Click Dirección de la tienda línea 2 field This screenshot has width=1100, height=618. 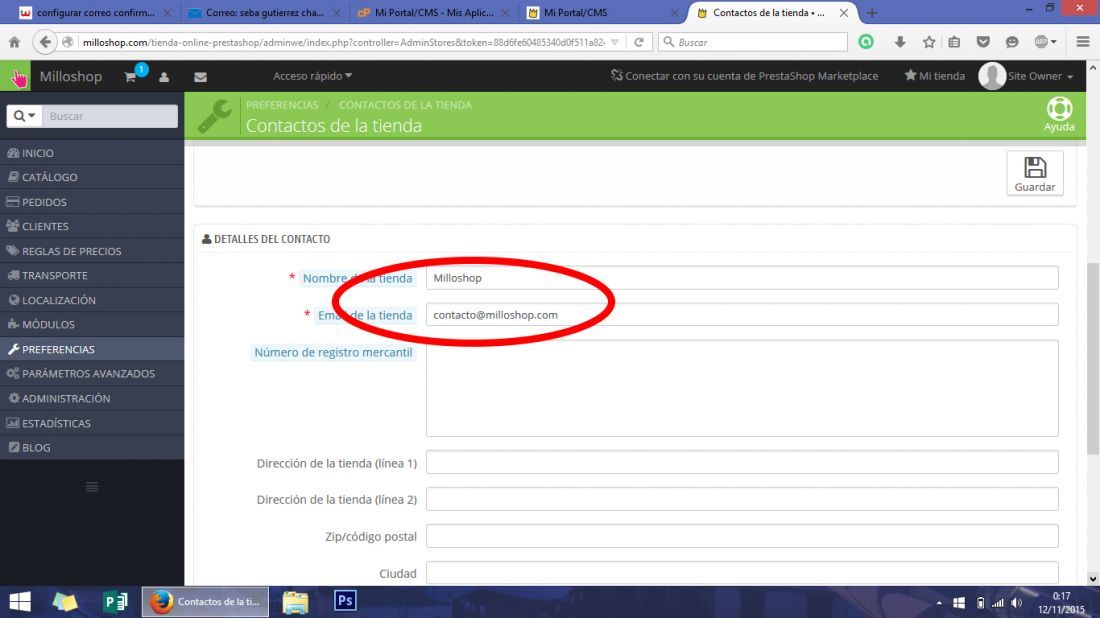point(742,499)
